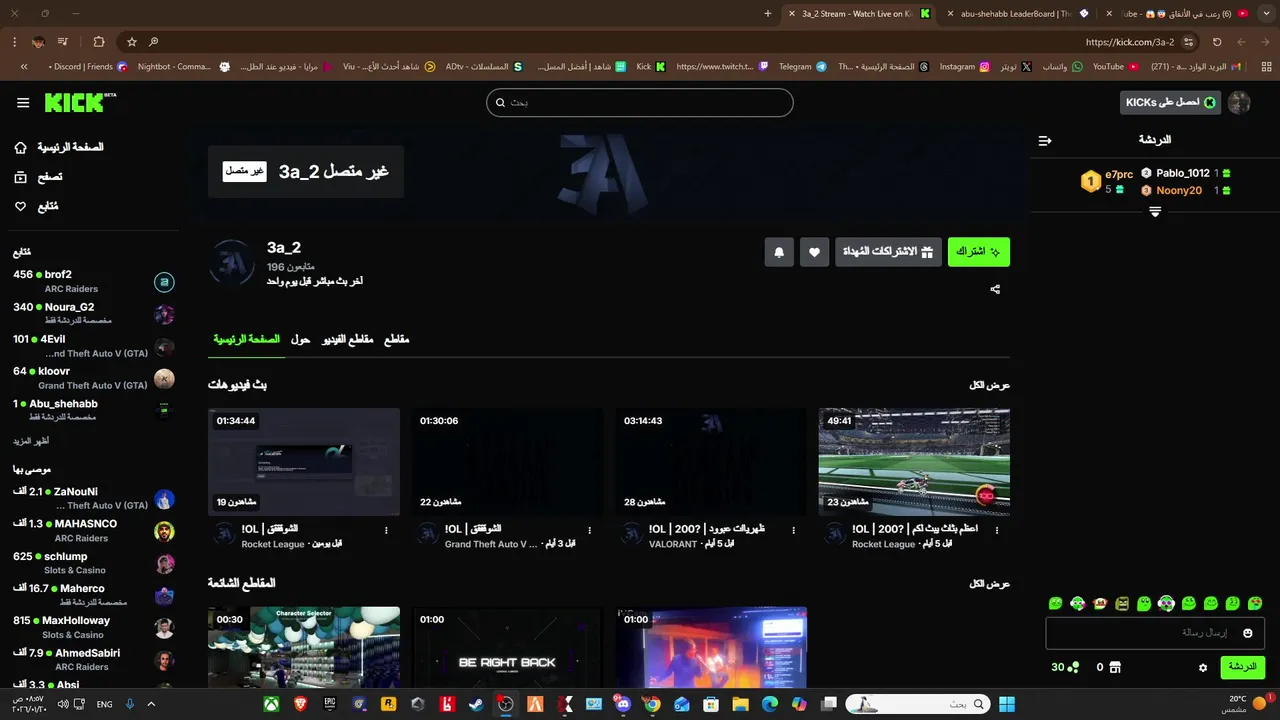Switch to the 'مقاطع الفيديو' tab
The width and height of the screenshot is (1280, 720).
point(347,340)
